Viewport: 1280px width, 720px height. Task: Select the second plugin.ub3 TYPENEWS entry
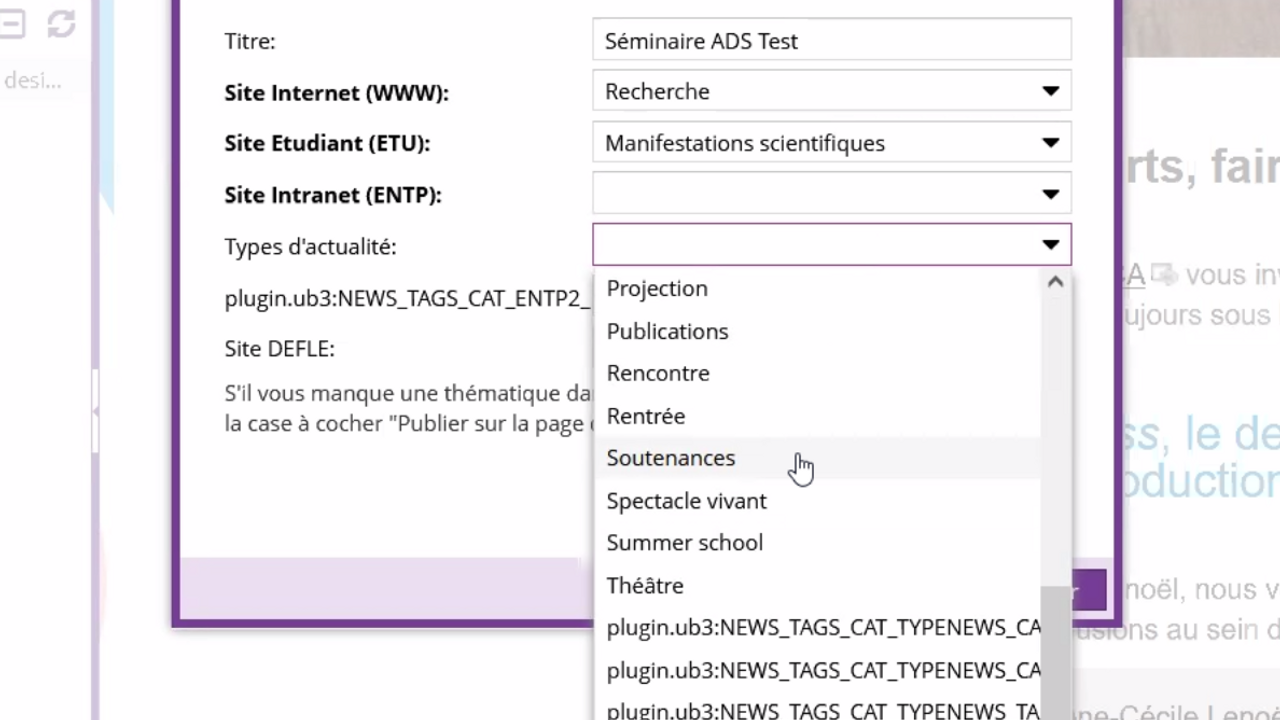(822, 670)
